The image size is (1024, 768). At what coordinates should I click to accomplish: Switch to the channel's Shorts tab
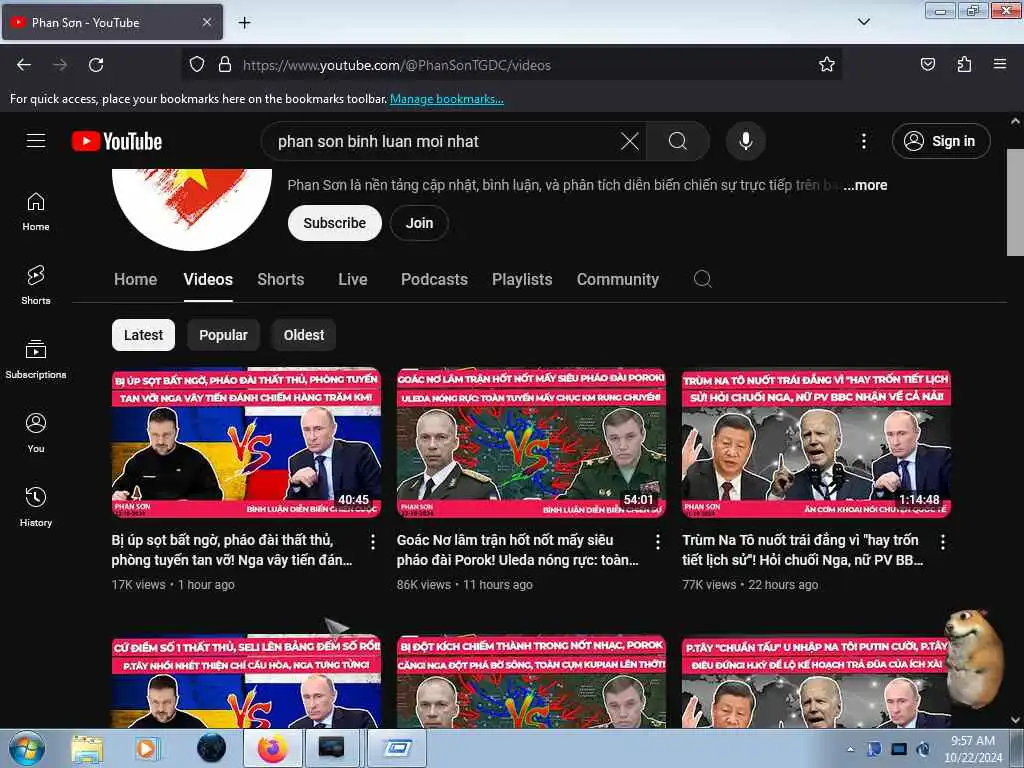(281, 280)
